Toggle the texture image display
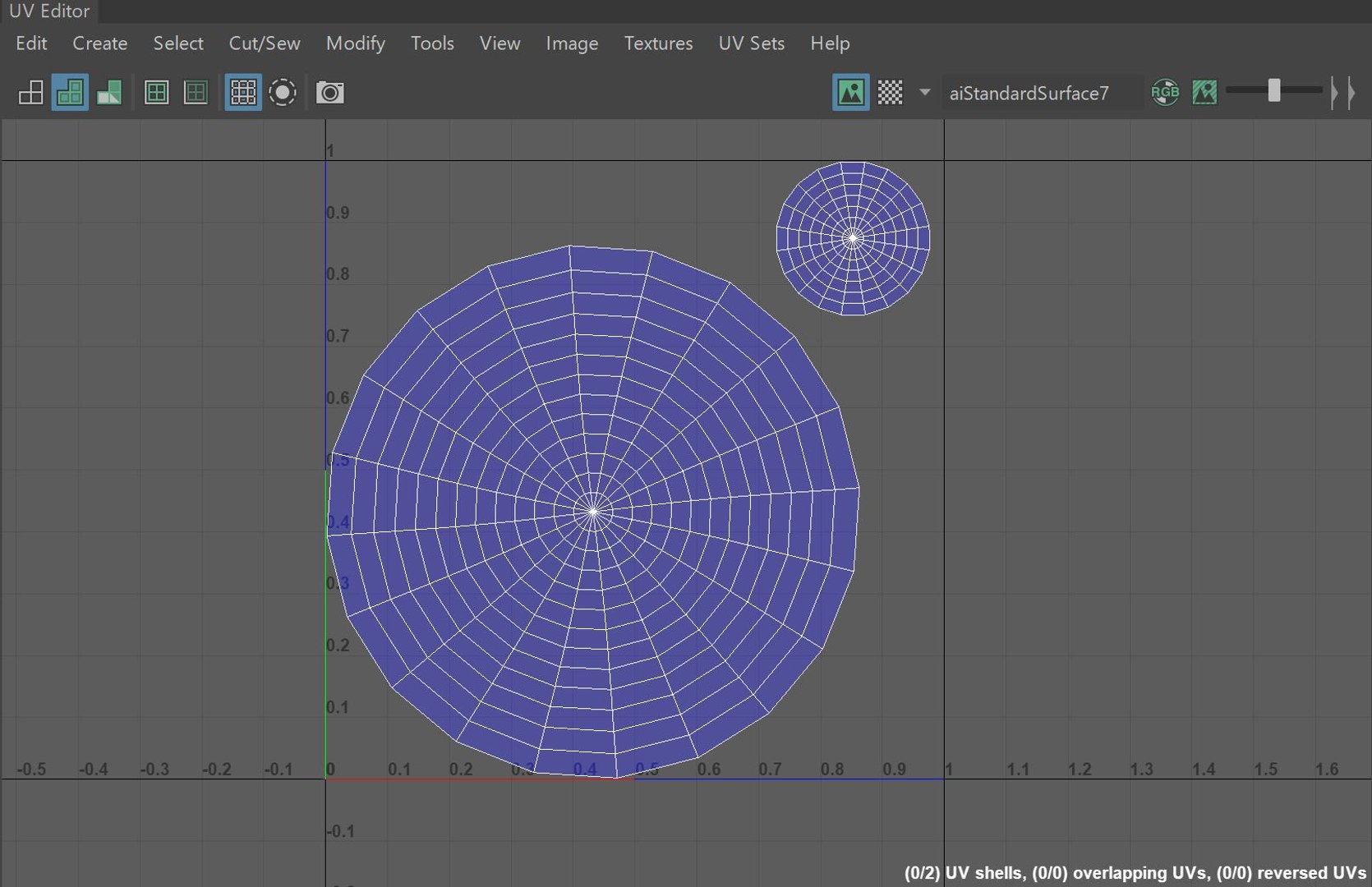Image resolution: width=1372 pixels, height=887 pixels. click(x=850, y=93)
